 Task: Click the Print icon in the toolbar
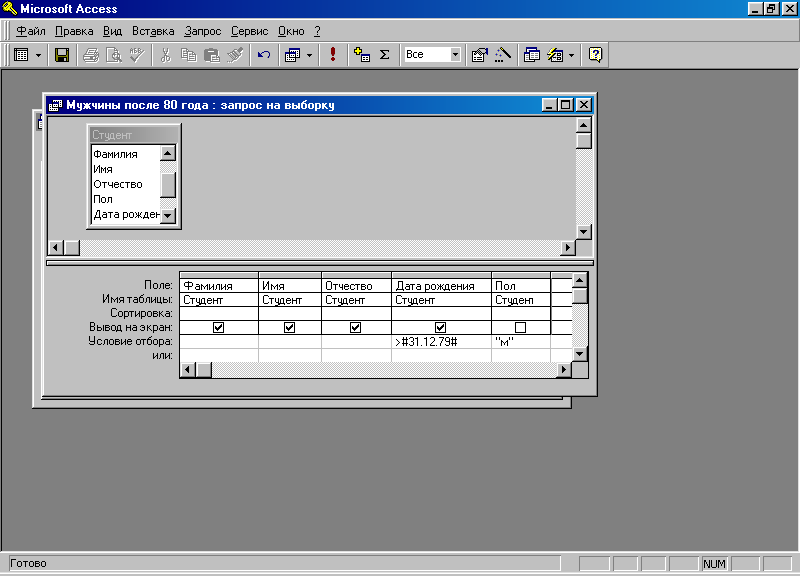[91, 55]
